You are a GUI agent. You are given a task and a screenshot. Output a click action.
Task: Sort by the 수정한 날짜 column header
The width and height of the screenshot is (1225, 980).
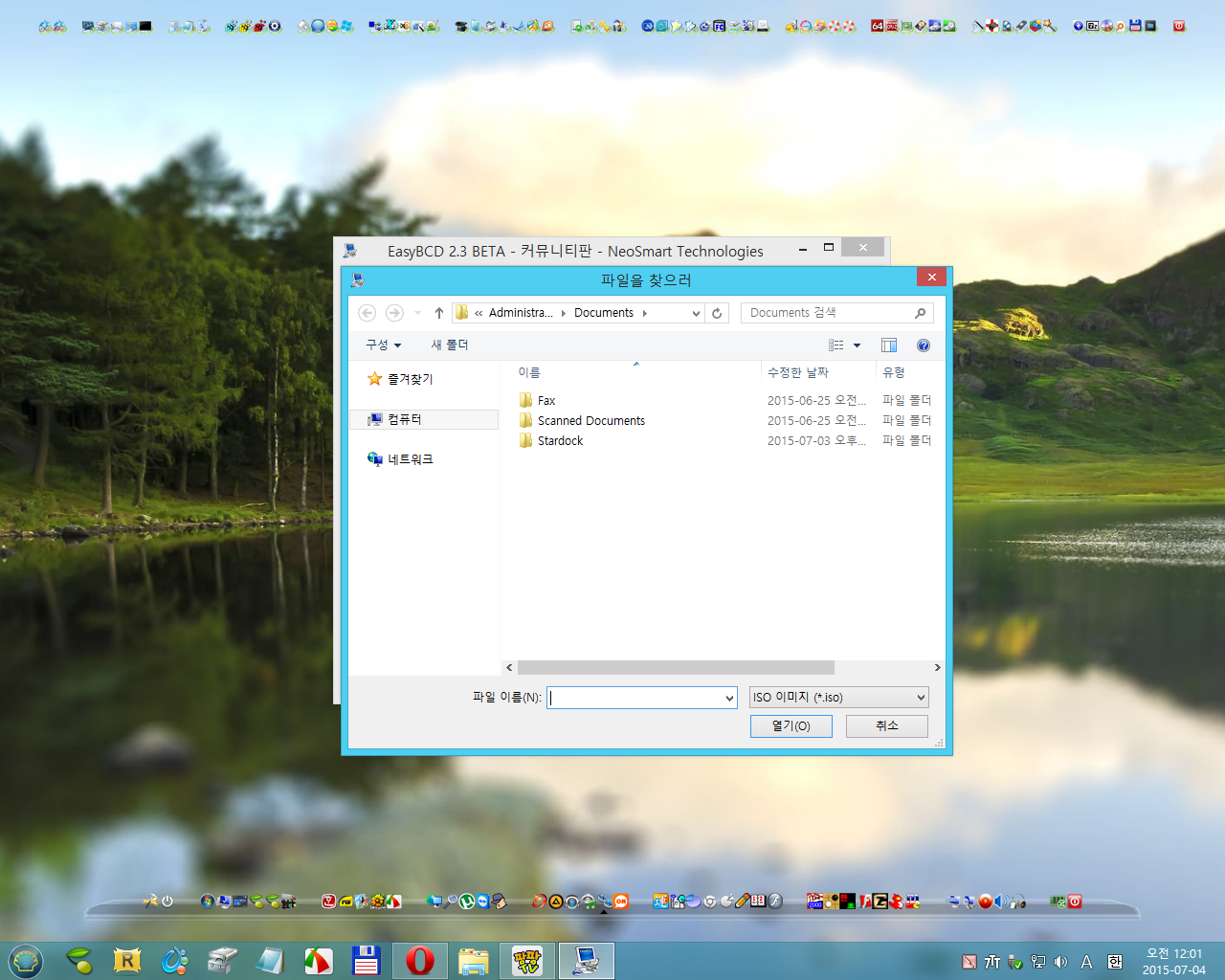798,372
